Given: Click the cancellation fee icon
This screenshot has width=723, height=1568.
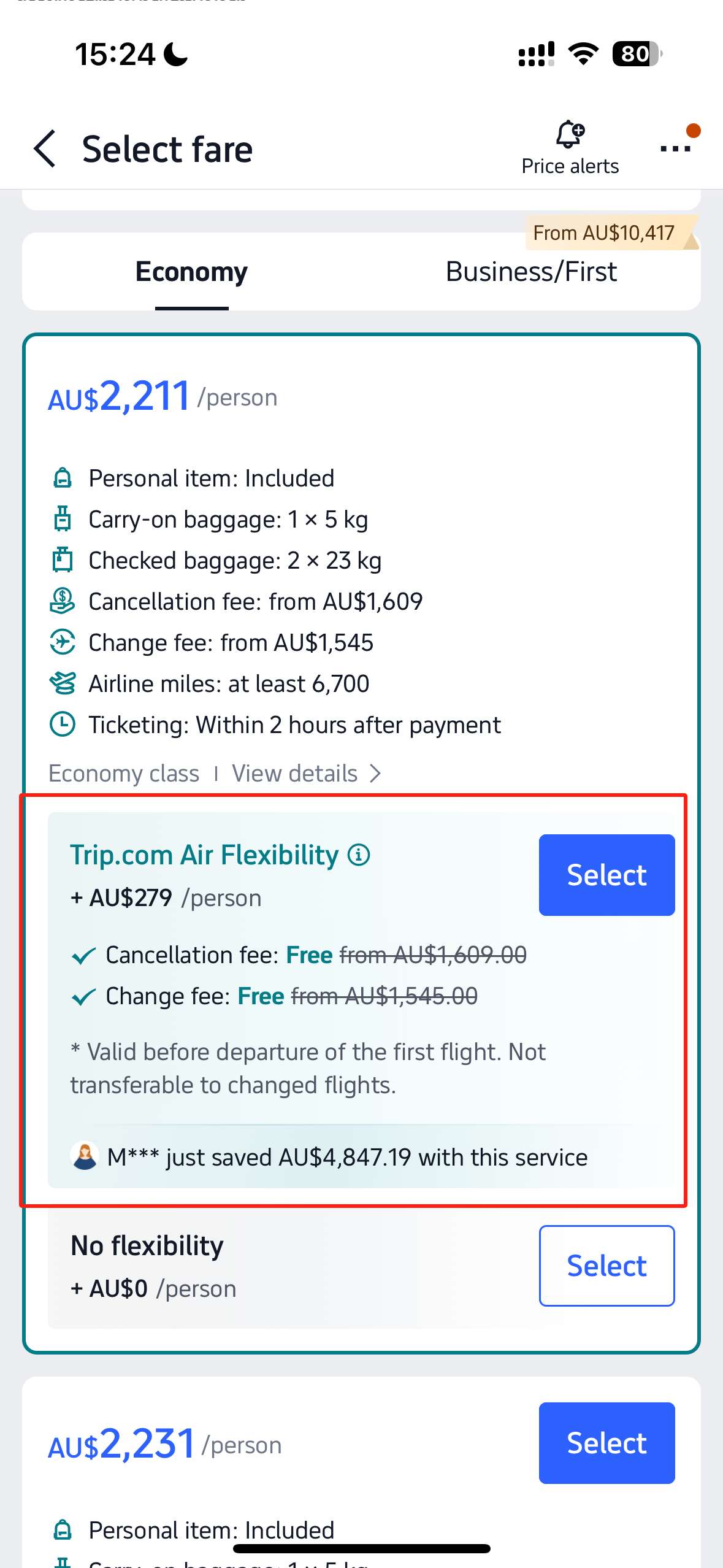Looking at the screenshot, I should (x=62, y=601).
